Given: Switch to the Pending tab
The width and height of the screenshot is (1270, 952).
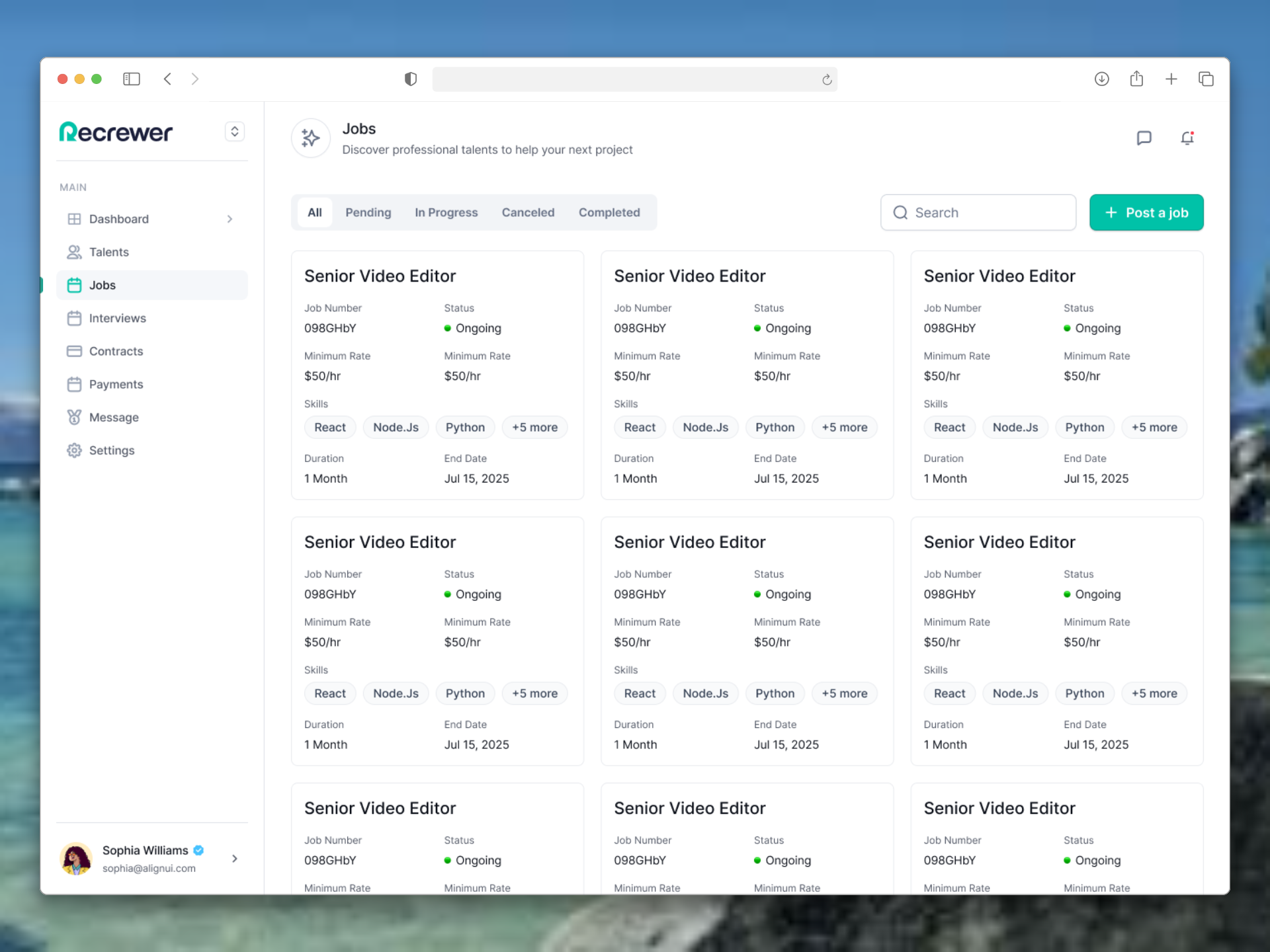Looking at the screenshot, I should pyautogui.click(x=368, y=212).
